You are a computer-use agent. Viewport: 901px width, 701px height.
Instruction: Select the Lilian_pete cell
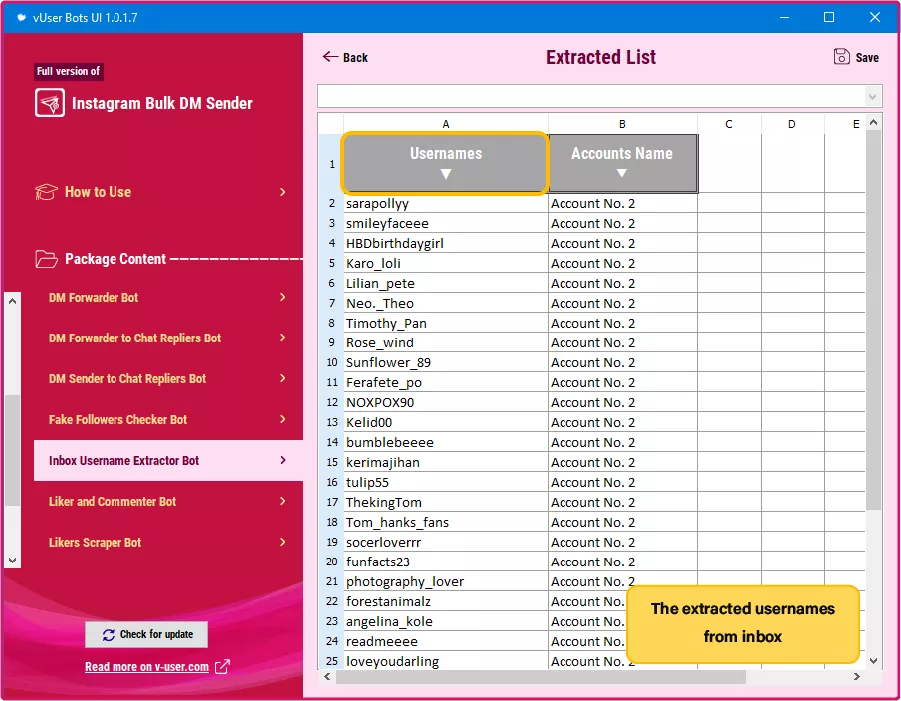pyautogui.click(x=446, y=284)
